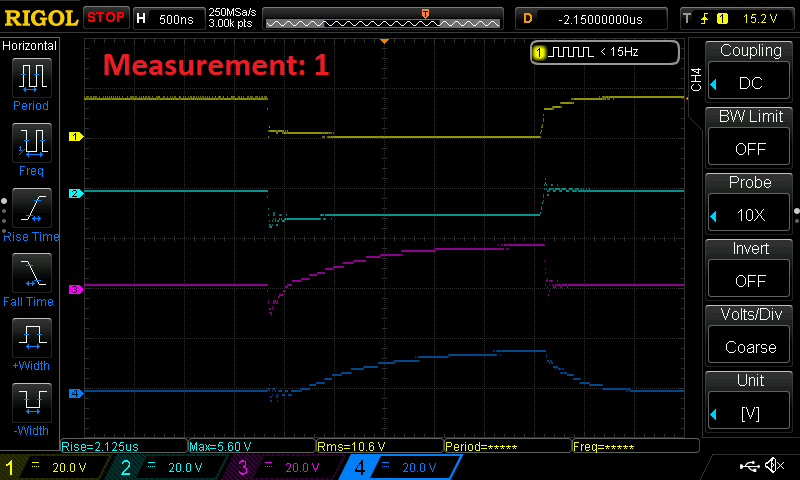The width and height of the screenshot is (800, 480).
Task: Click the CH4 vertical menu label
Action: pos(696,80)
